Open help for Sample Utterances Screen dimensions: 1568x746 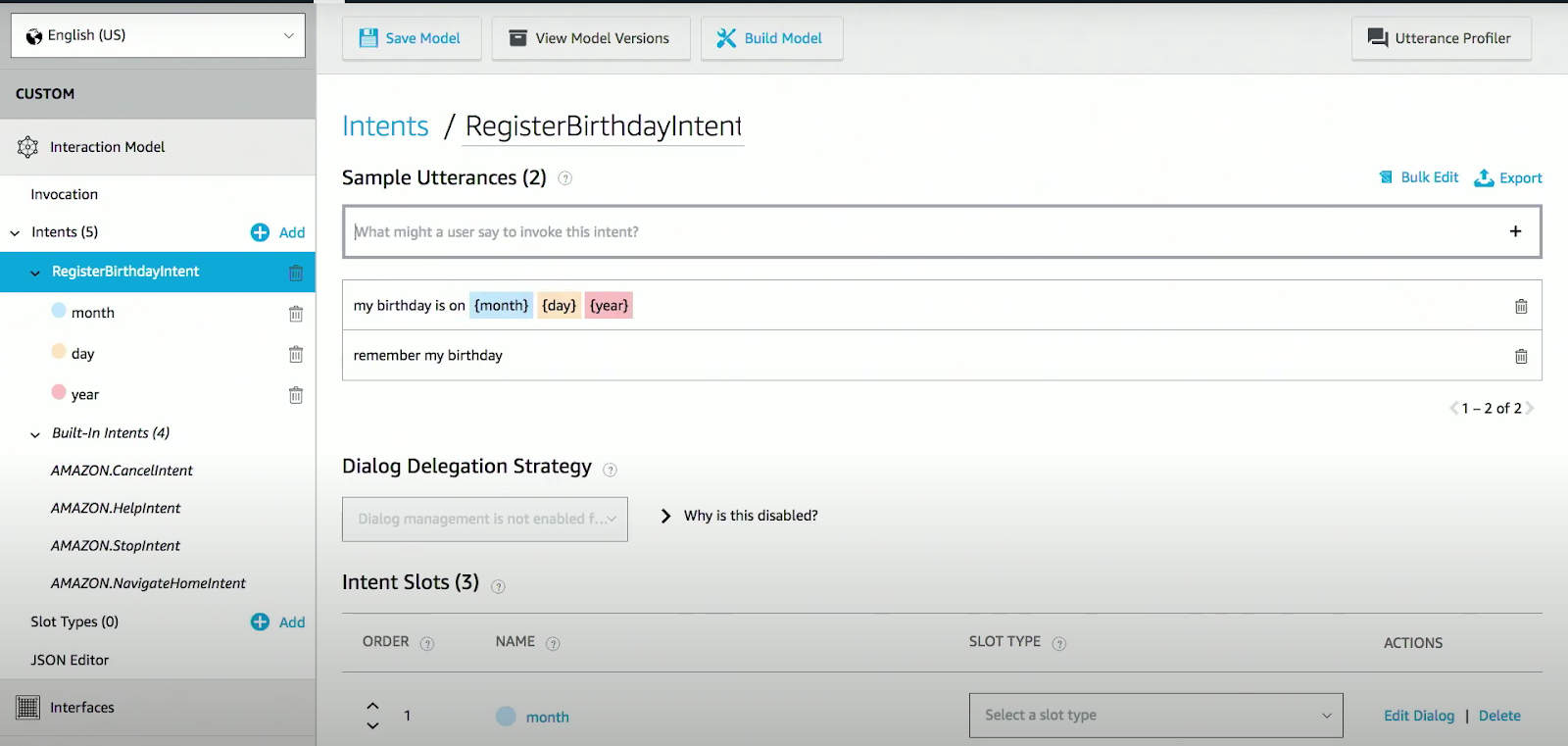tap(565, 178)
